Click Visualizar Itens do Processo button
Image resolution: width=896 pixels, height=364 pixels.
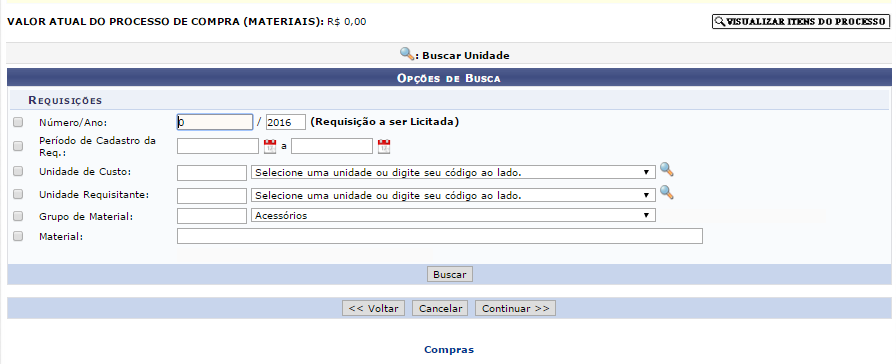[x=801, y=22]
